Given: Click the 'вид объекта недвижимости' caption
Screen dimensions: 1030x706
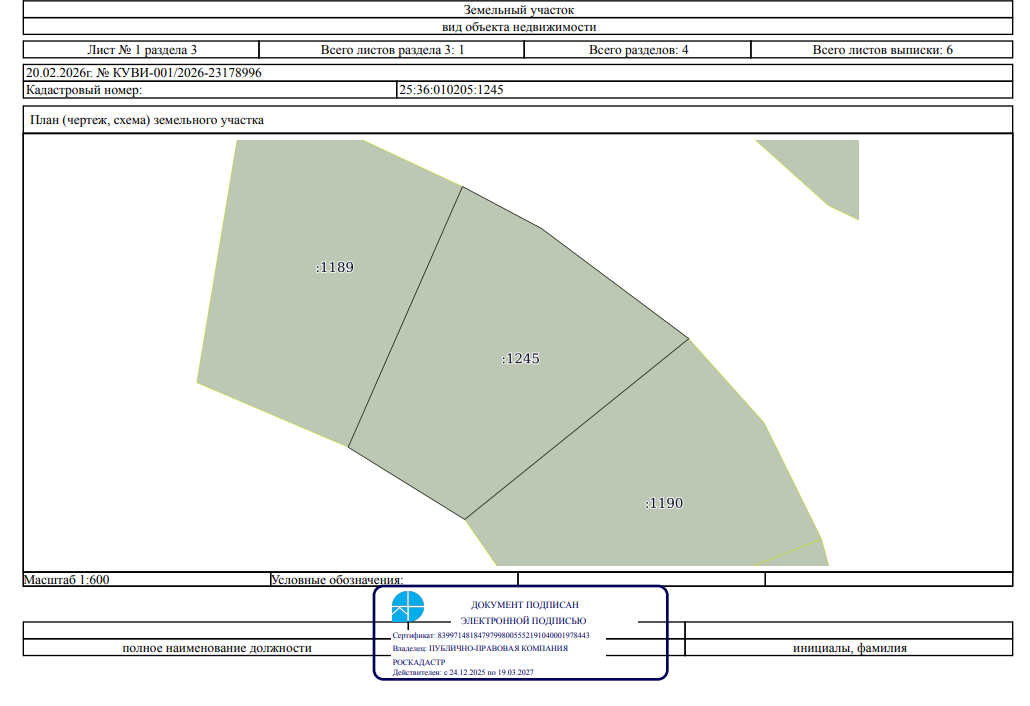Looking at the screenshot, I should (519, 28).
